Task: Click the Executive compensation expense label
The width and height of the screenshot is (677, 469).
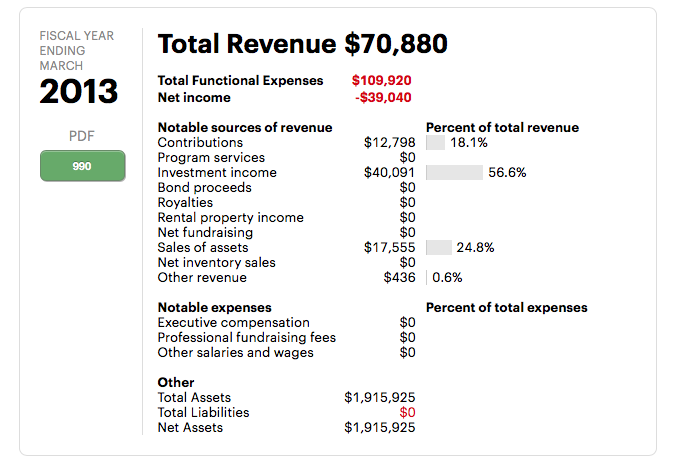Action: [x=233, y=323]
